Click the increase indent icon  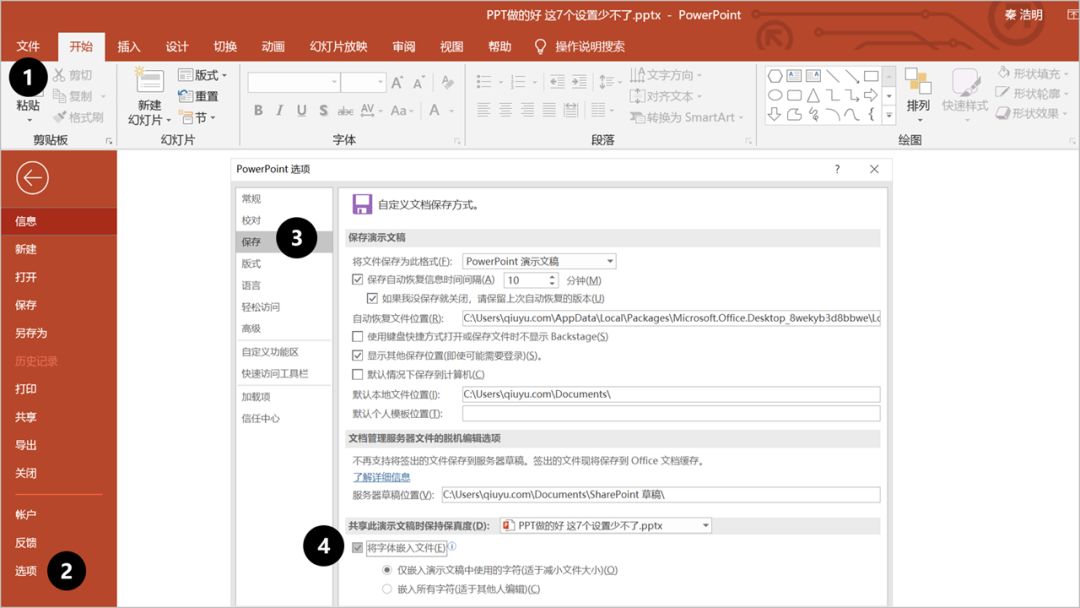coord(579,82)
